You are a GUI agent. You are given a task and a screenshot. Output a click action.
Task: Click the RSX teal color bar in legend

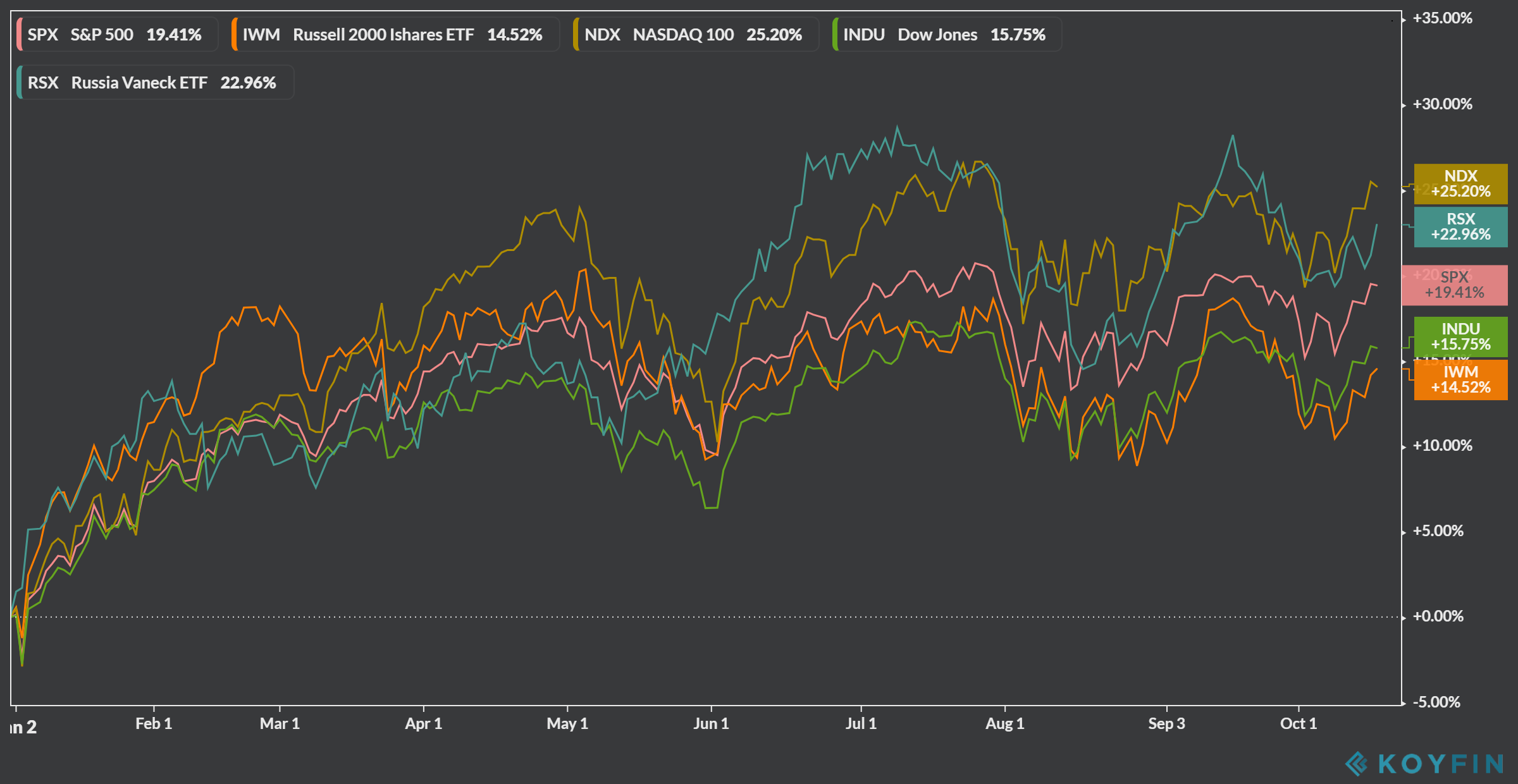pos(20,82)
